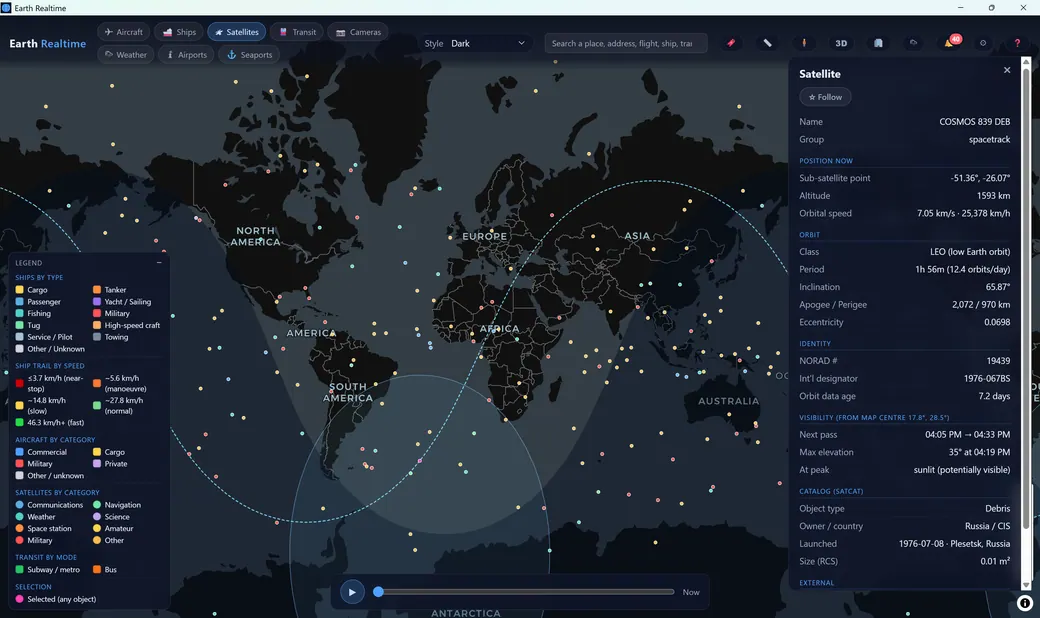Click the Navigation green legend dot
Screen dimensions: 1040x618
[97, 505]
